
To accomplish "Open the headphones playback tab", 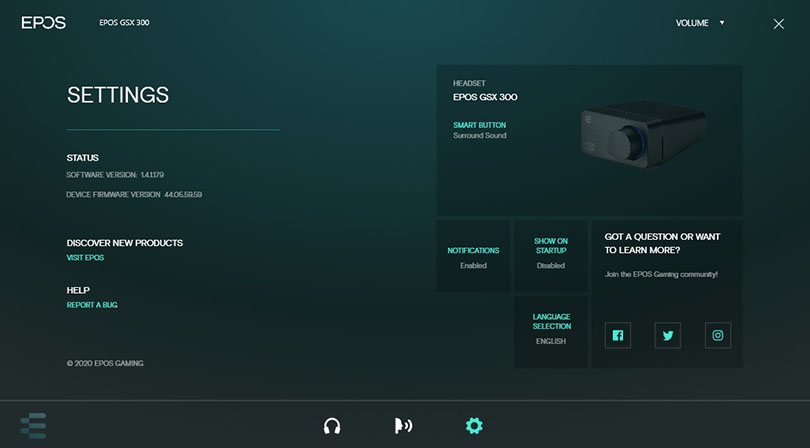I will pos(332,426).
